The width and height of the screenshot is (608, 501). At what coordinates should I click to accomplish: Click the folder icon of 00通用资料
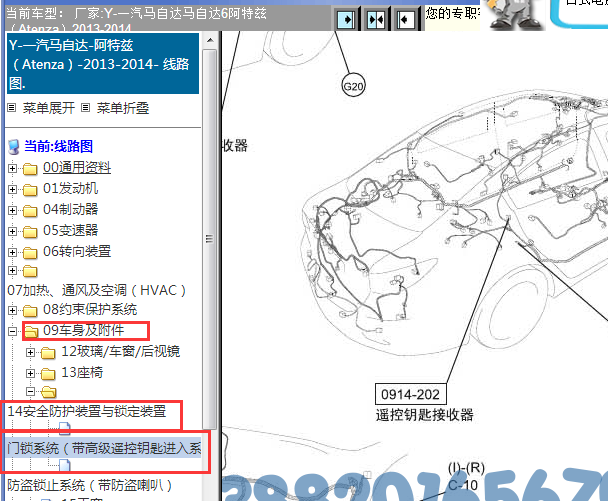pos(30,169)
